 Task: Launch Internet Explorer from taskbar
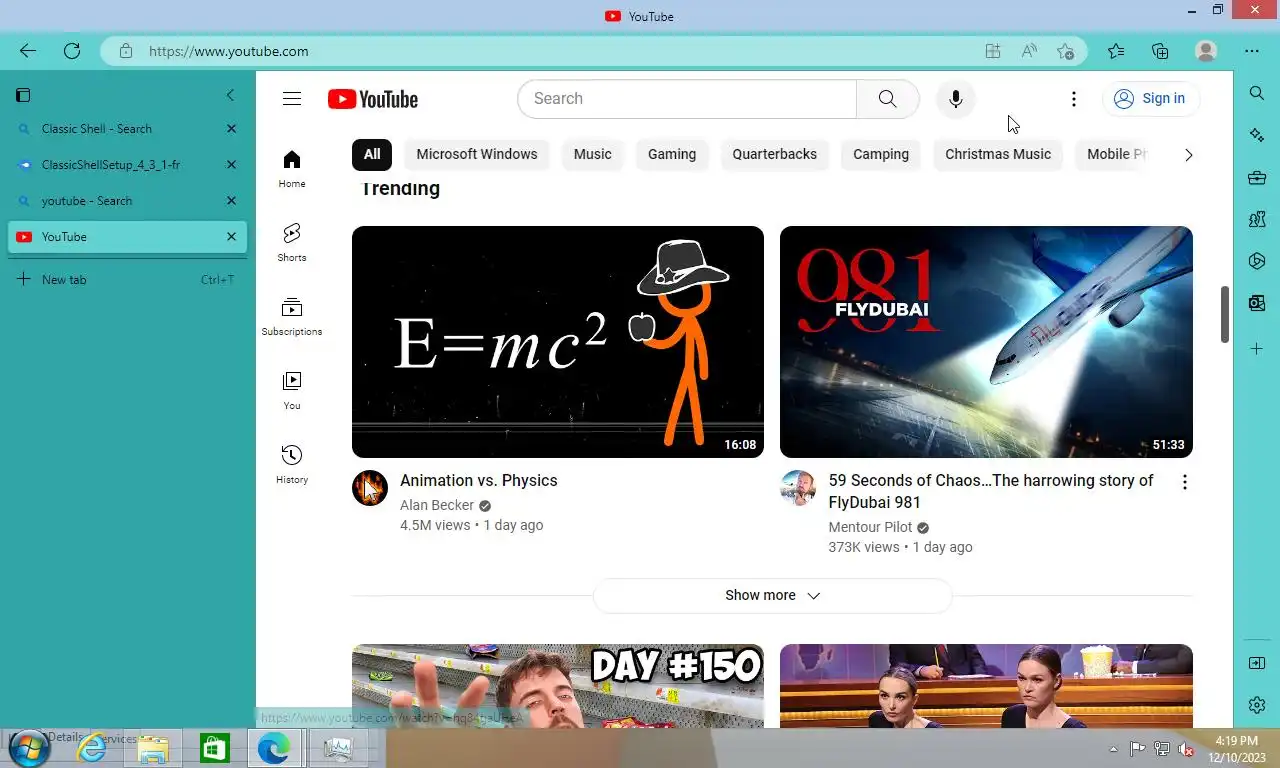point(91,748)
